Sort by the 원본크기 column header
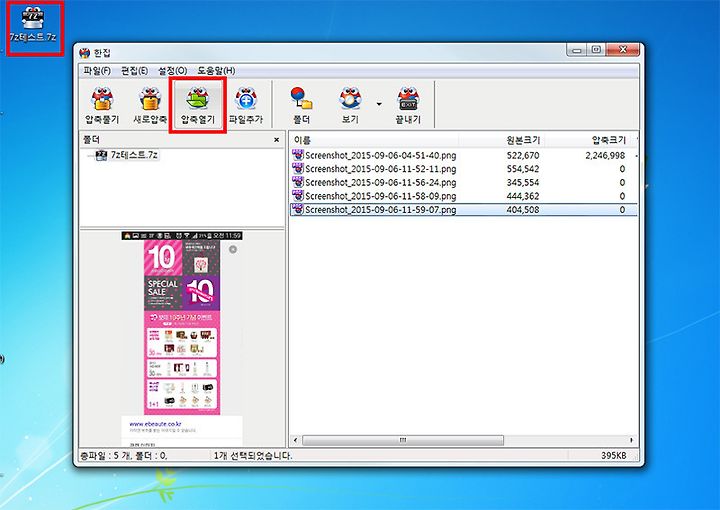Viewport: 720px width, 510px height. [x=501, y=140]
